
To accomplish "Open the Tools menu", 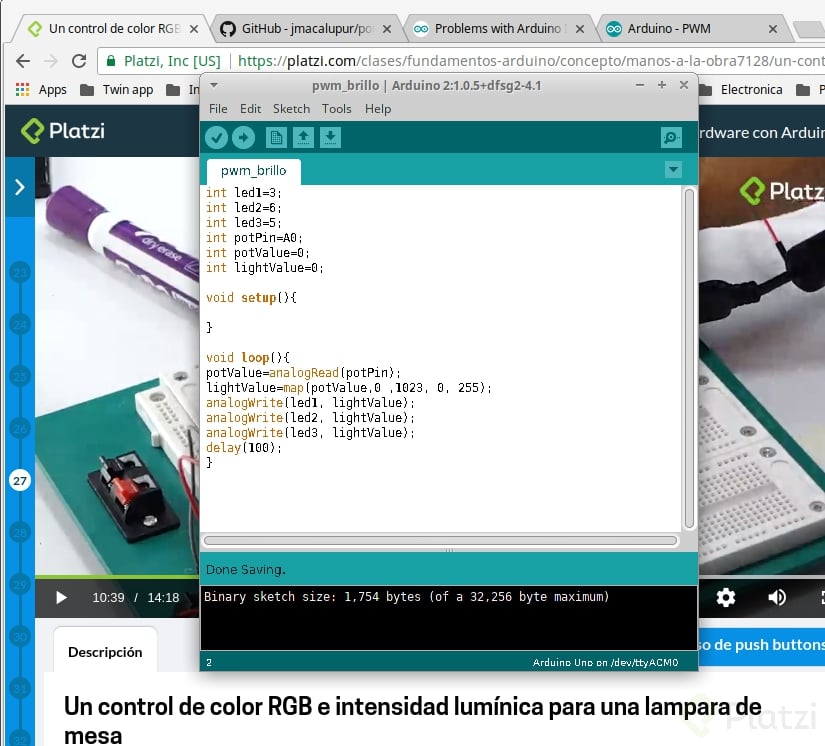I will point(336,109).
